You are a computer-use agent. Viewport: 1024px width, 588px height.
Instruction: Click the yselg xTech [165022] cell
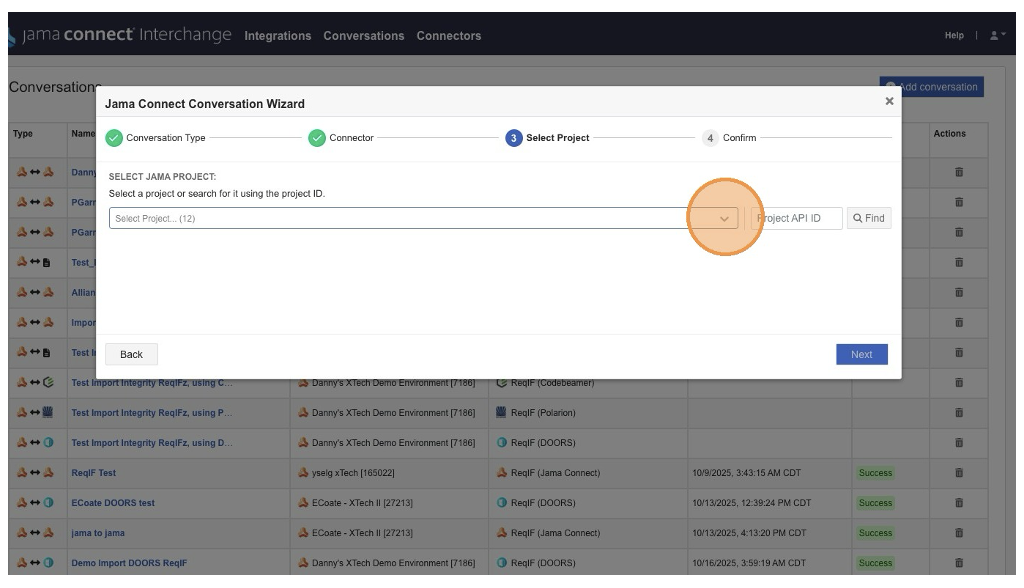point(353,473)
